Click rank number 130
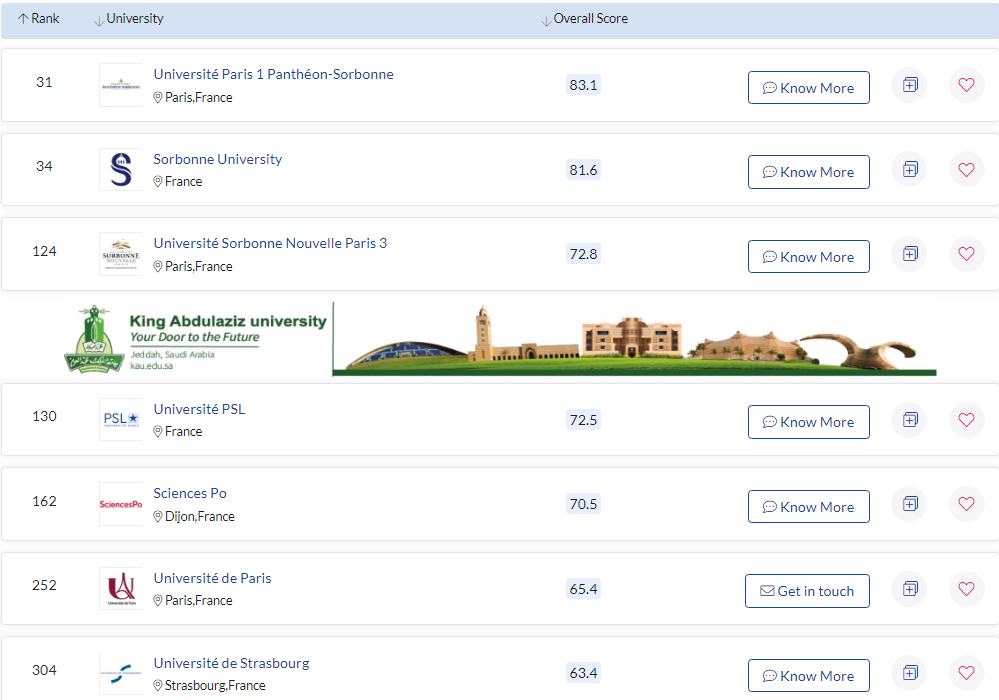 click(44, 416)
